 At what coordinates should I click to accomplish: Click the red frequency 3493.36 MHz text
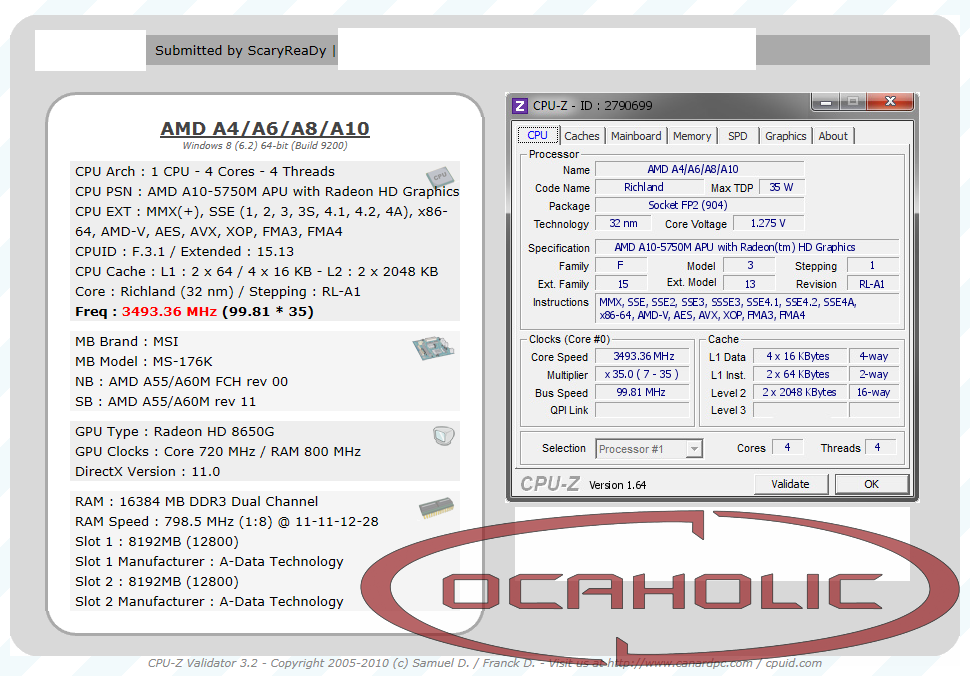170,312
